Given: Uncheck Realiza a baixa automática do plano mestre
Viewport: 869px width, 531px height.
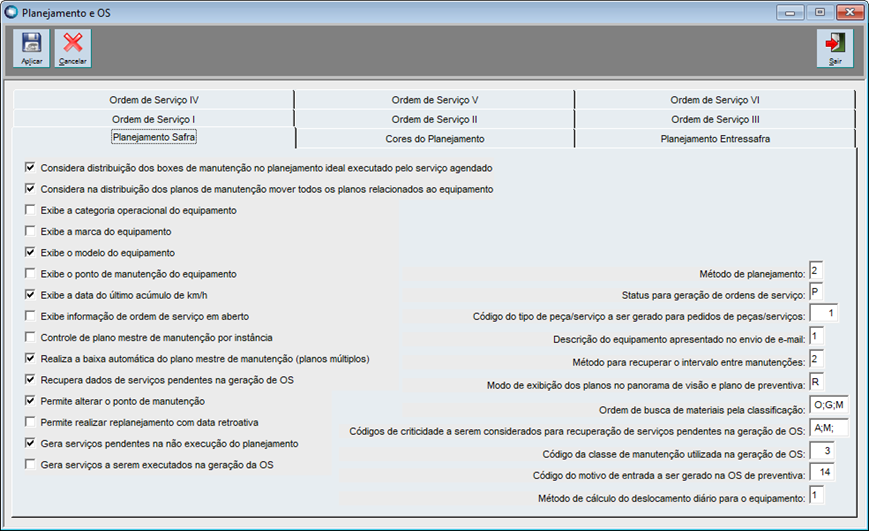Looking at the screenshot, I should coord(30,358).
